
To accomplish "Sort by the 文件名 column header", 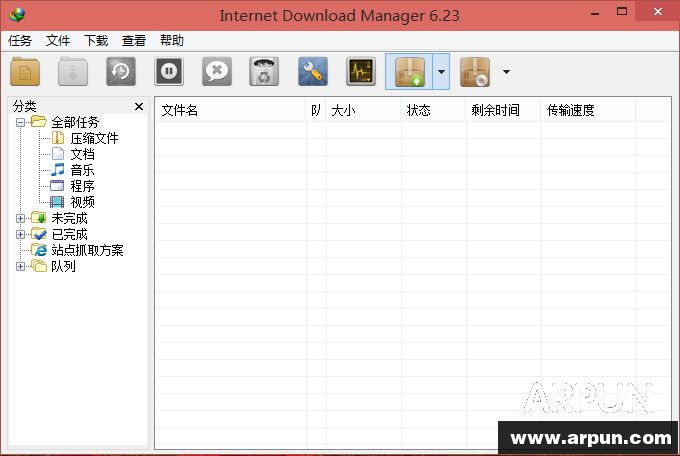I will coord(230,110).
